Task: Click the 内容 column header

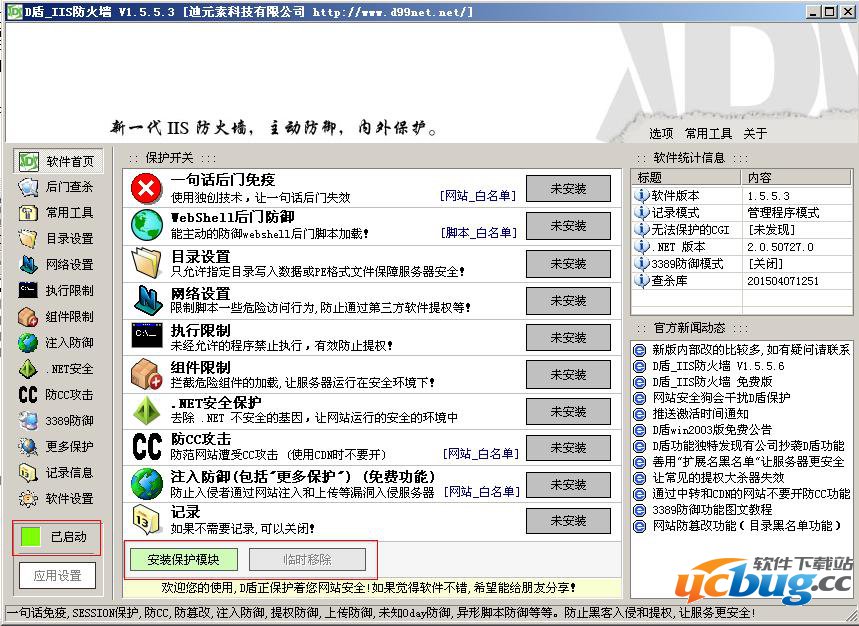Action: (x=797, y=177)
